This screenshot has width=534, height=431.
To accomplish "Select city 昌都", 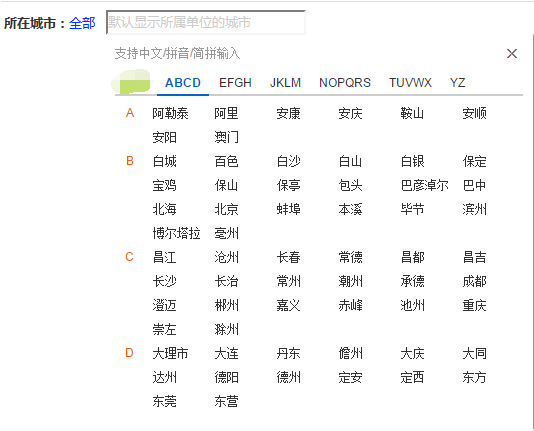I will pyautogui.click(x=412, y=257).
